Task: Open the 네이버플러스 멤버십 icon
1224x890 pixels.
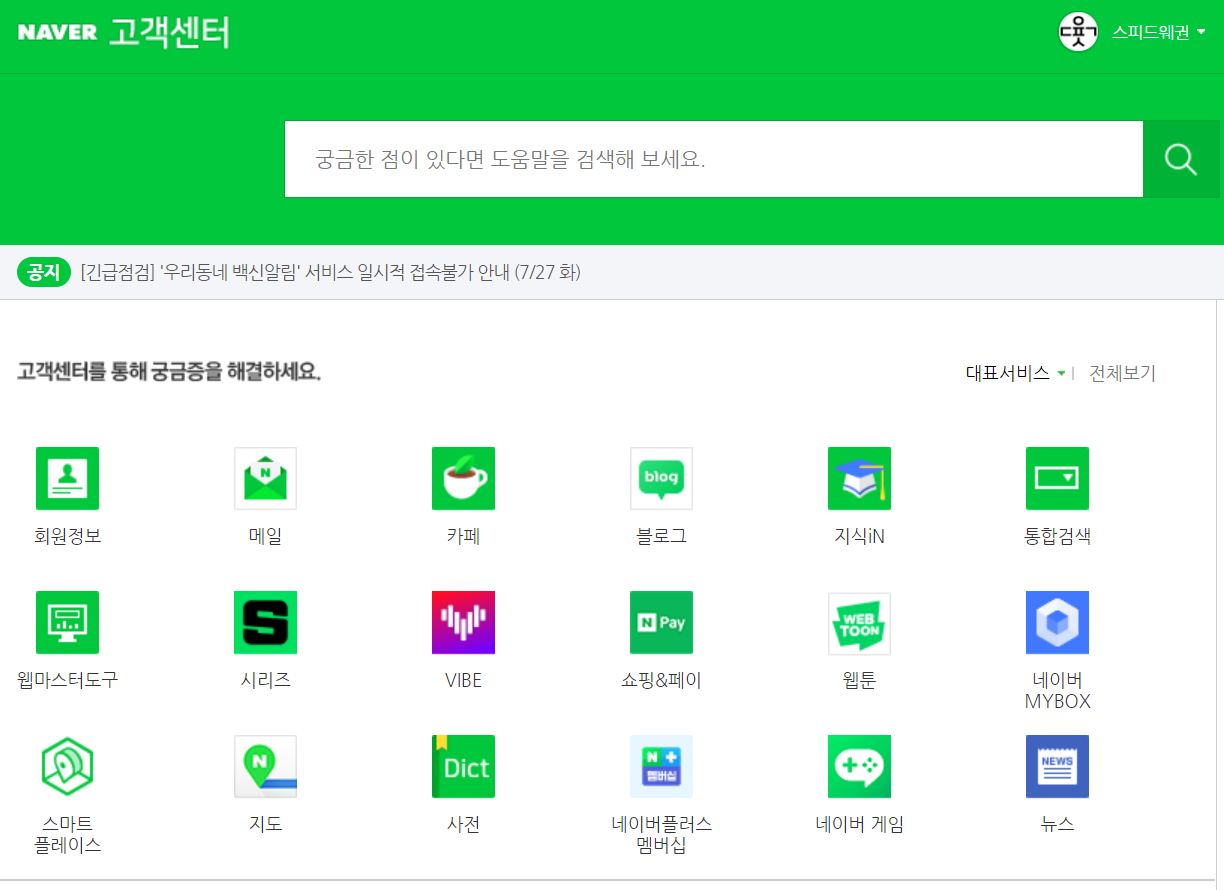Action: pos(661,766)
